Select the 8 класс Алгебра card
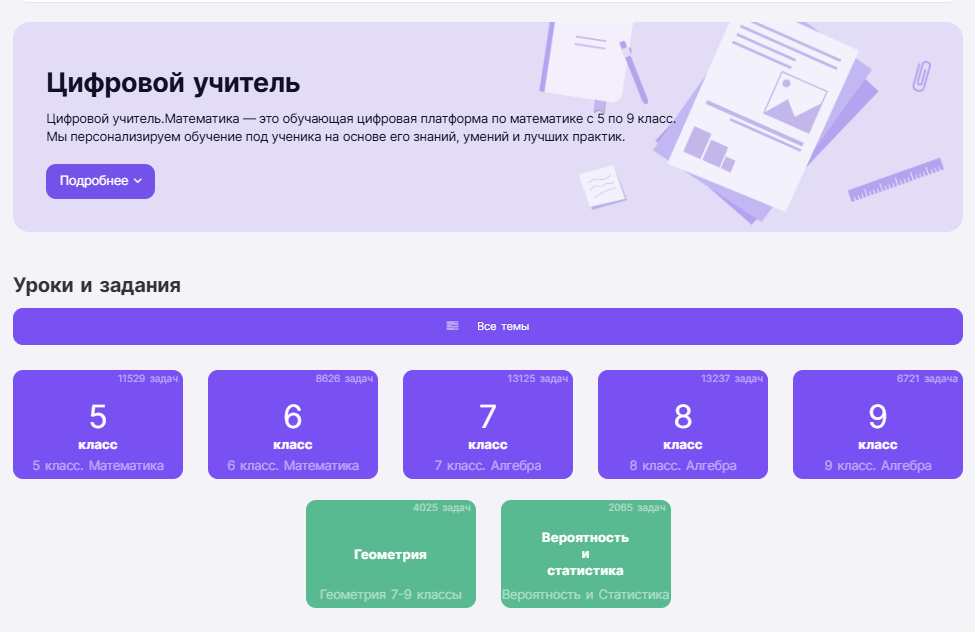975x632 pixels. point(683,424)
